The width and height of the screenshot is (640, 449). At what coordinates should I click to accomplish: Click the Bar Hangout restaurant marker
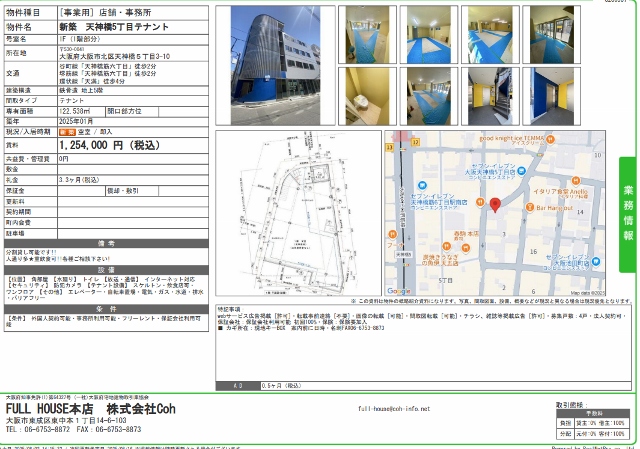click(x=531, y=208)
